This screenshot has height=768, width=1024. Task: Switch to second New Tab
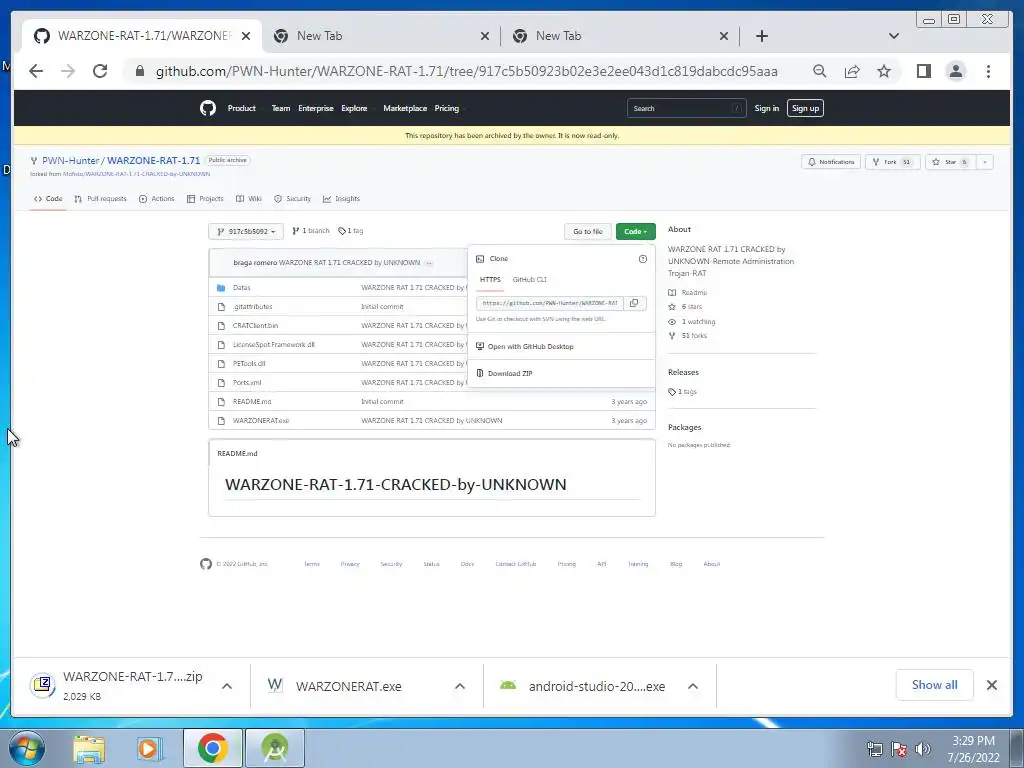(x=620, y=36)
